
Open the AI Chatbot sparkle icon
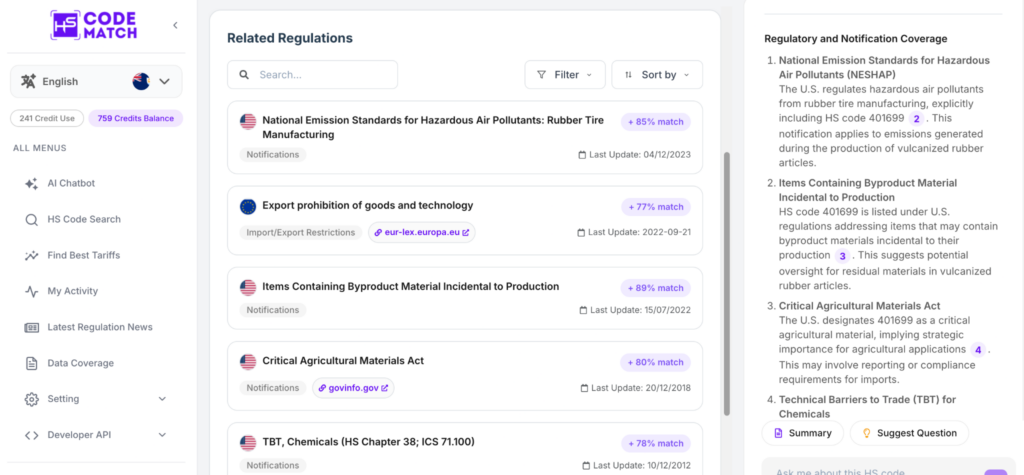click(31, 184)
